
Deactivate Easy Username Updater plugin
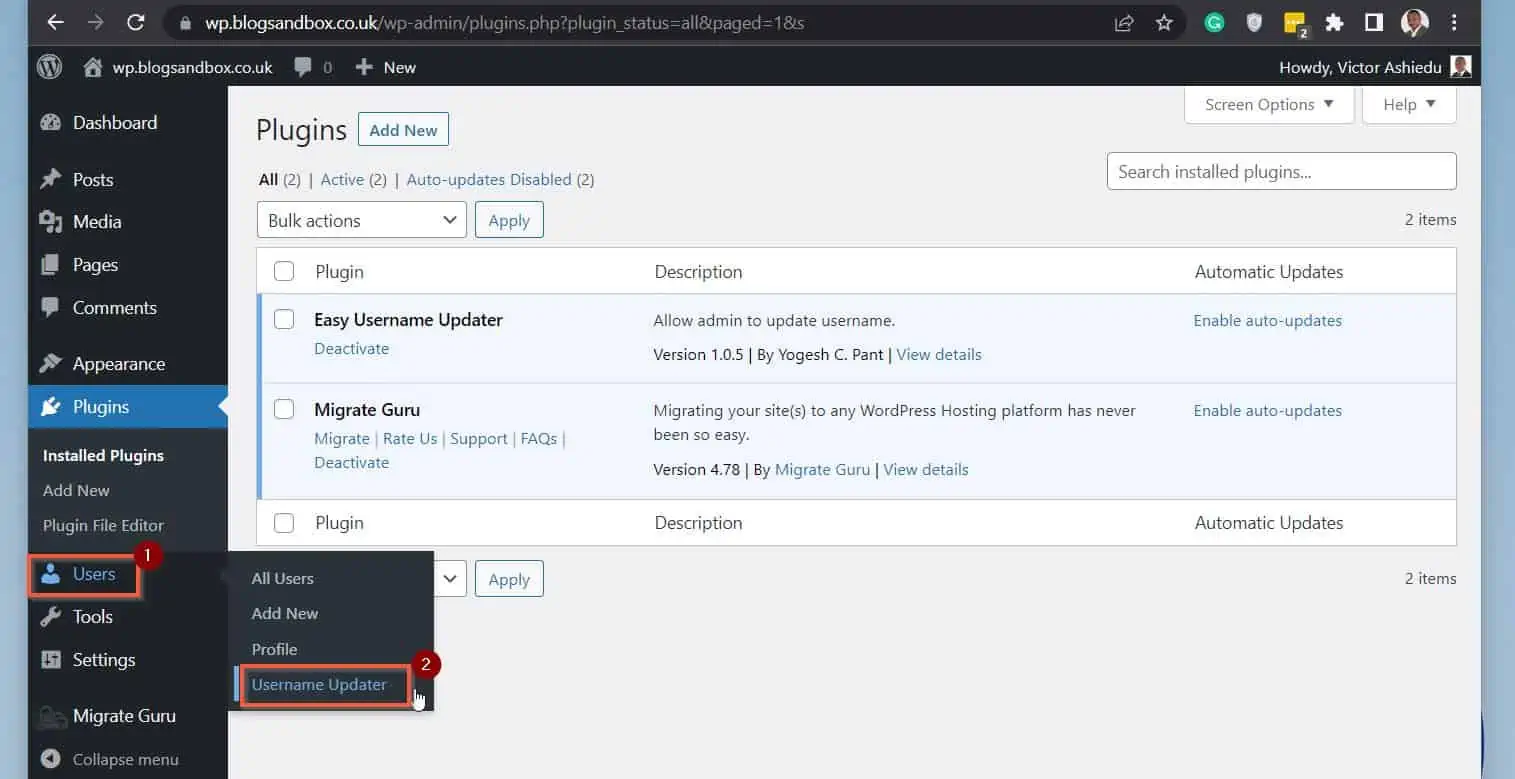(352, 349)
